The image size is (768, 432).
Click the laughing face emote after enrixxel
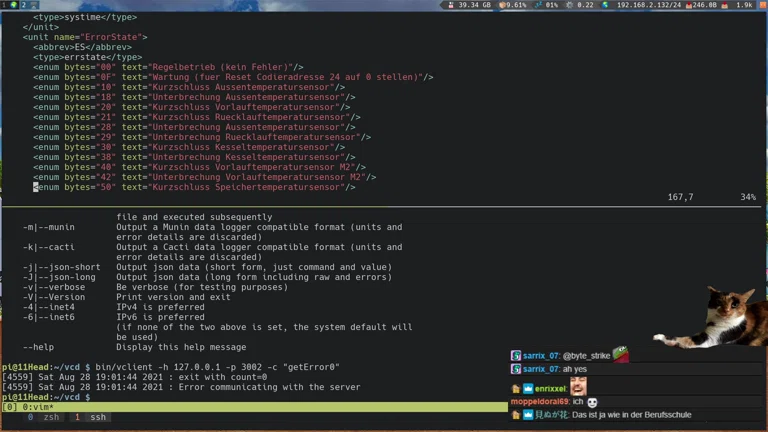578,387
